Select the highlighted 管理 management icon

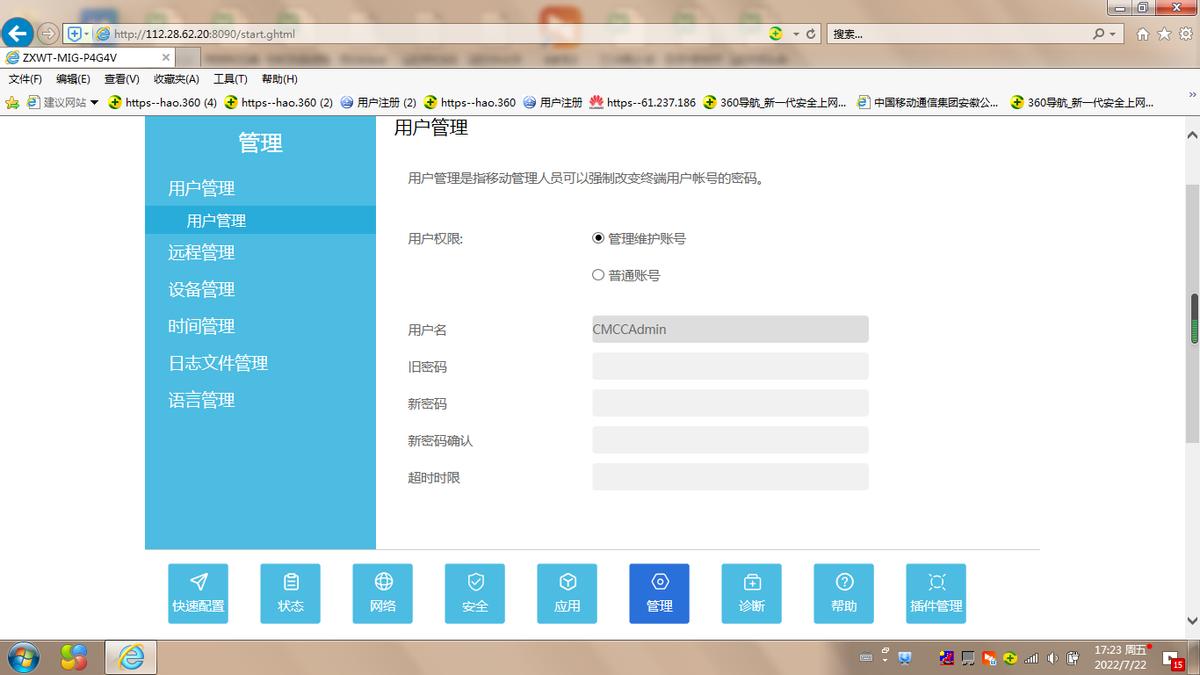659,592
